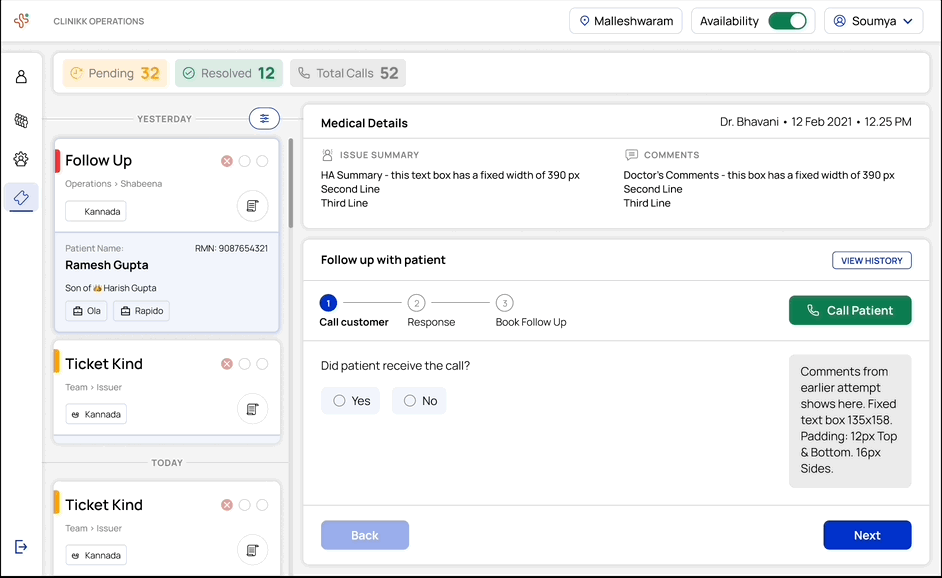The width and height of the screenshot is (942, 578).
Task: Click the ticket list scrollbar
Action: pos(291,183)
